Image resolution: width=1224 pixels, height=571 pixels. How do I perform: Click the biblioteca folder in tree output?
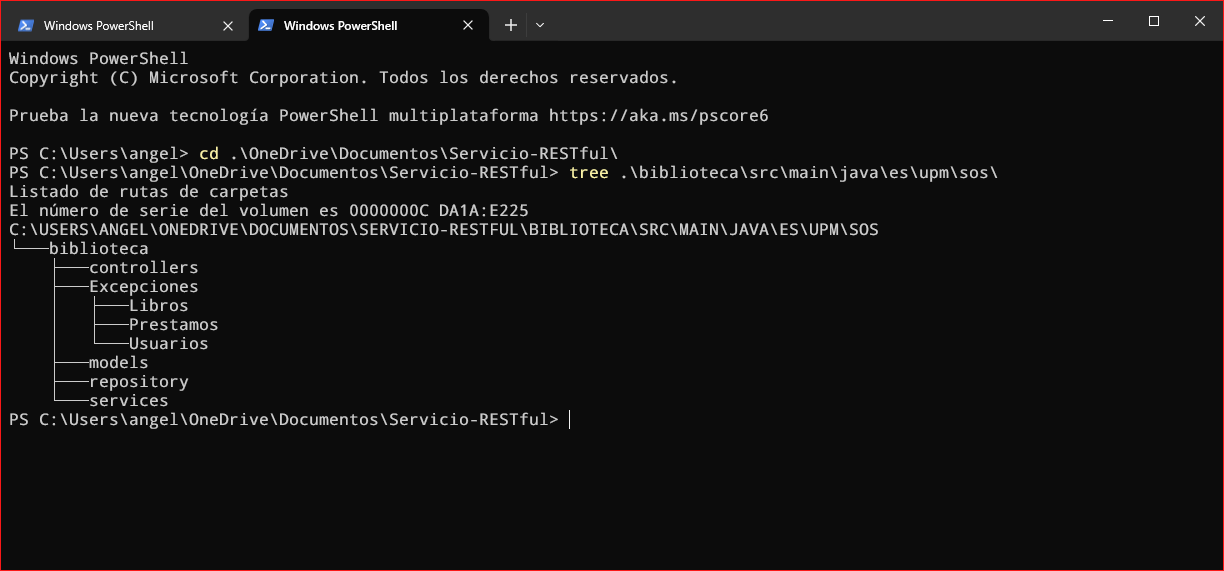coord(99,249)
